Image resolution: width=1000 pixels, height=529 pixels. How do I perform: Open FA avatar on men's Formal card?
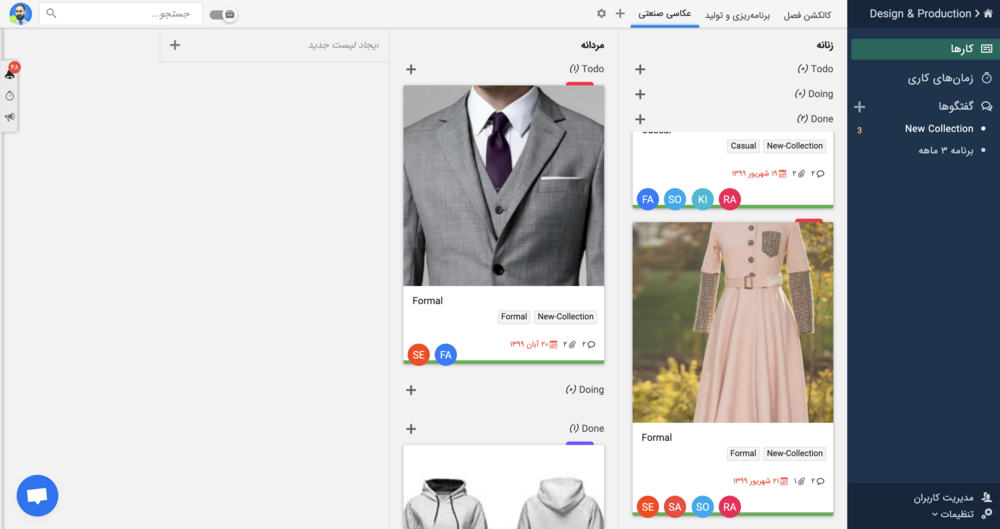[x=446, y=355]
